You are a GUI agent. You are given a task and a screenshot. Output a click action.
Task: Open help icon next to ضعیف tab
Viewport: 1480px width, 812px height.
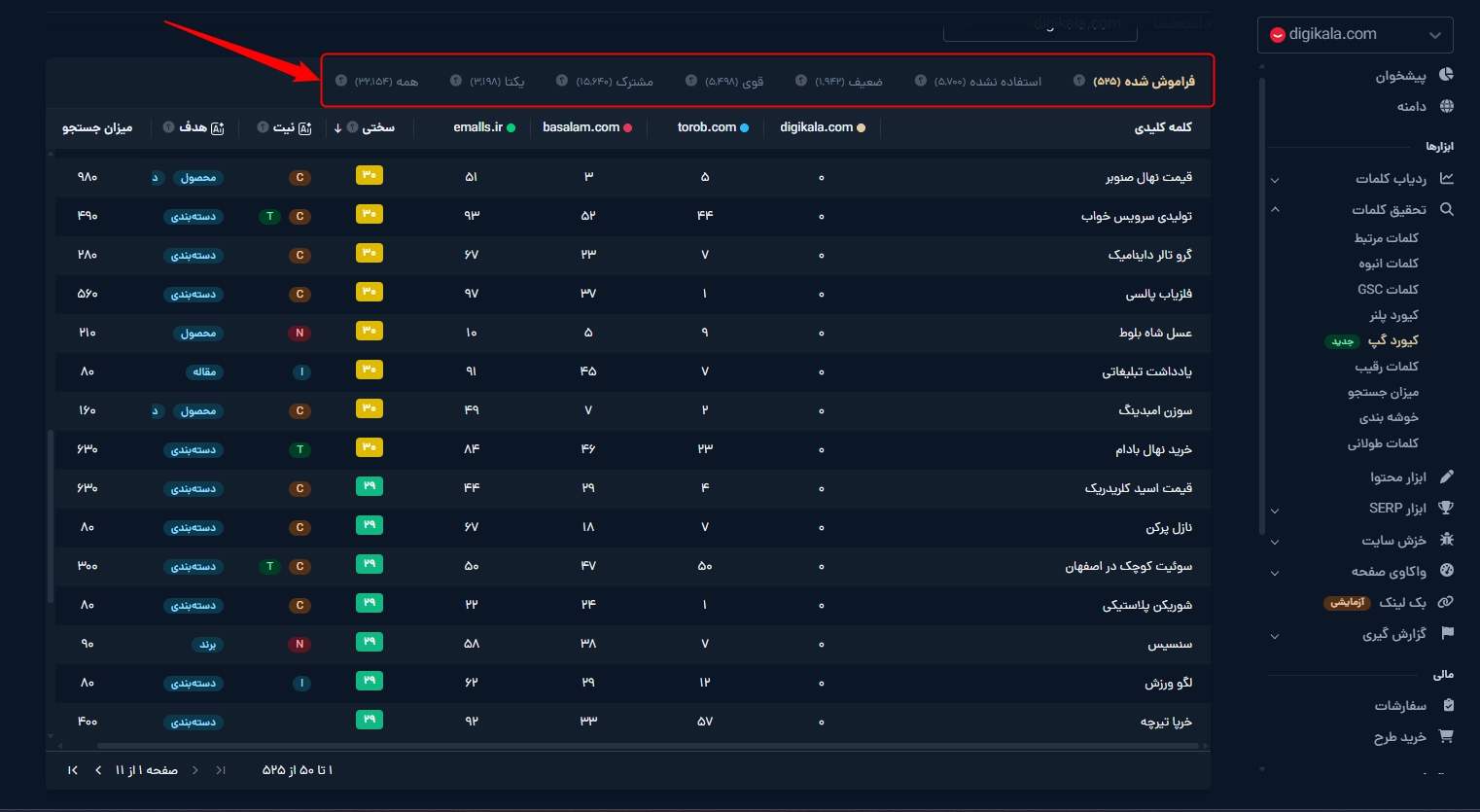[800, 81]
